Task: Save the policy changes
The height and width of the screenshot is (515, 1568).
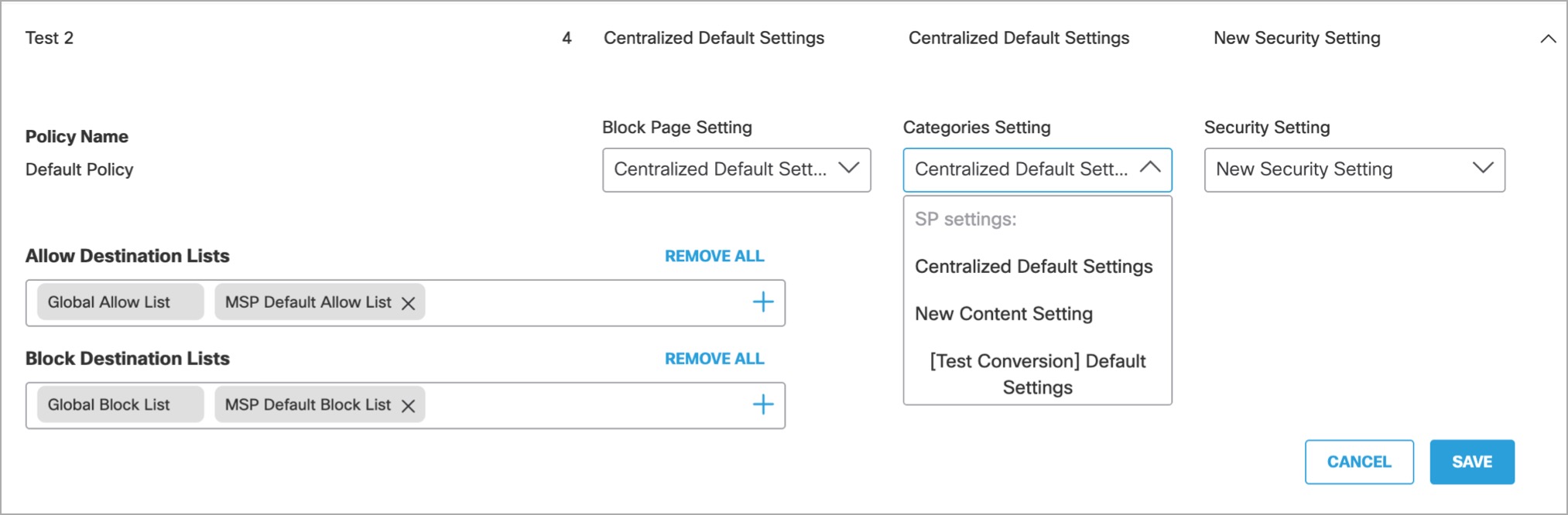Action: [x=1471, y=462]
